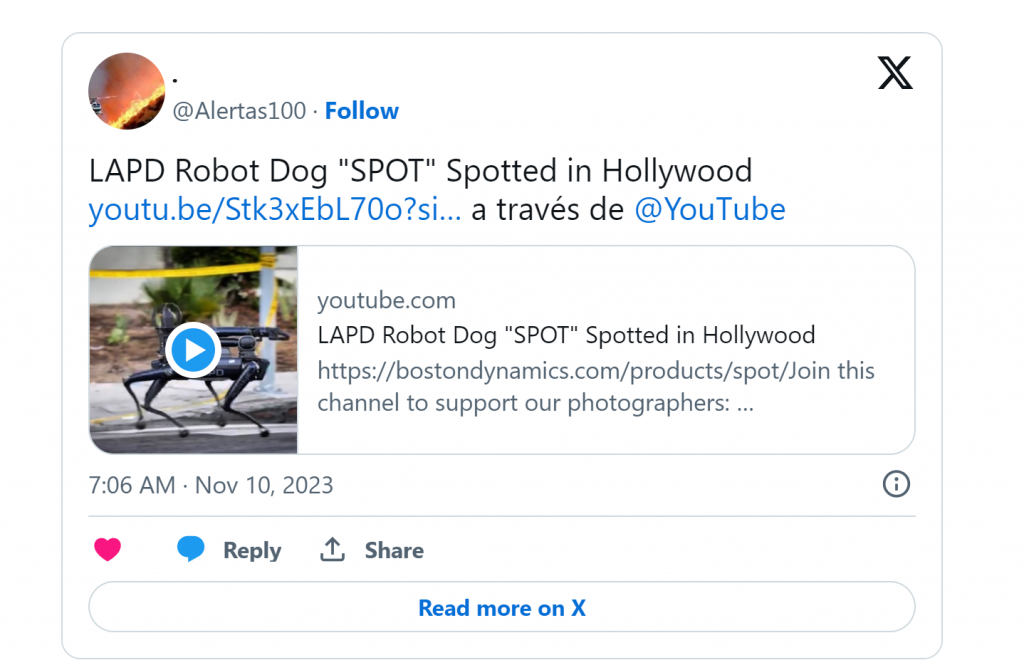
Task: Click the share arrow icon
Action: pos(332,550)
